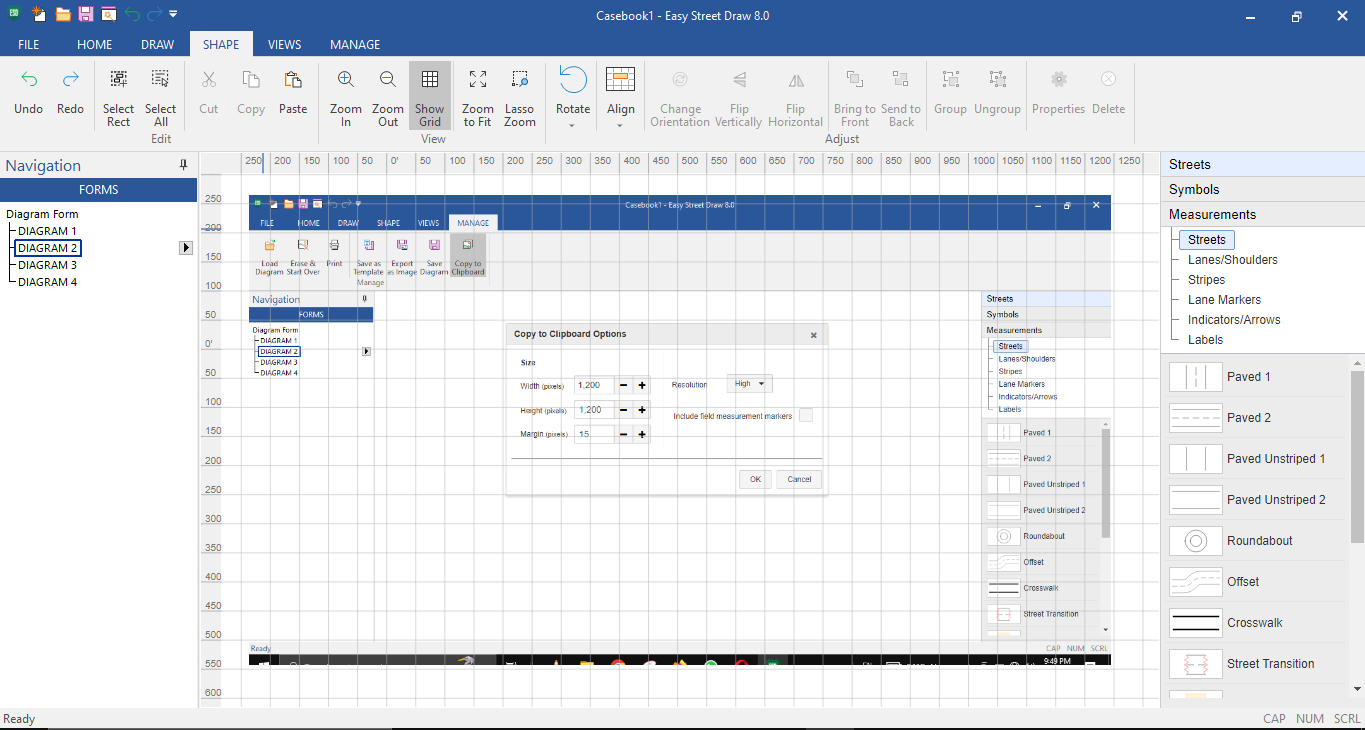The width and height of the screenshot is (1365, 730).
Task: Click Send to Back
Action: pyautogui.click(x=901, y=98)
